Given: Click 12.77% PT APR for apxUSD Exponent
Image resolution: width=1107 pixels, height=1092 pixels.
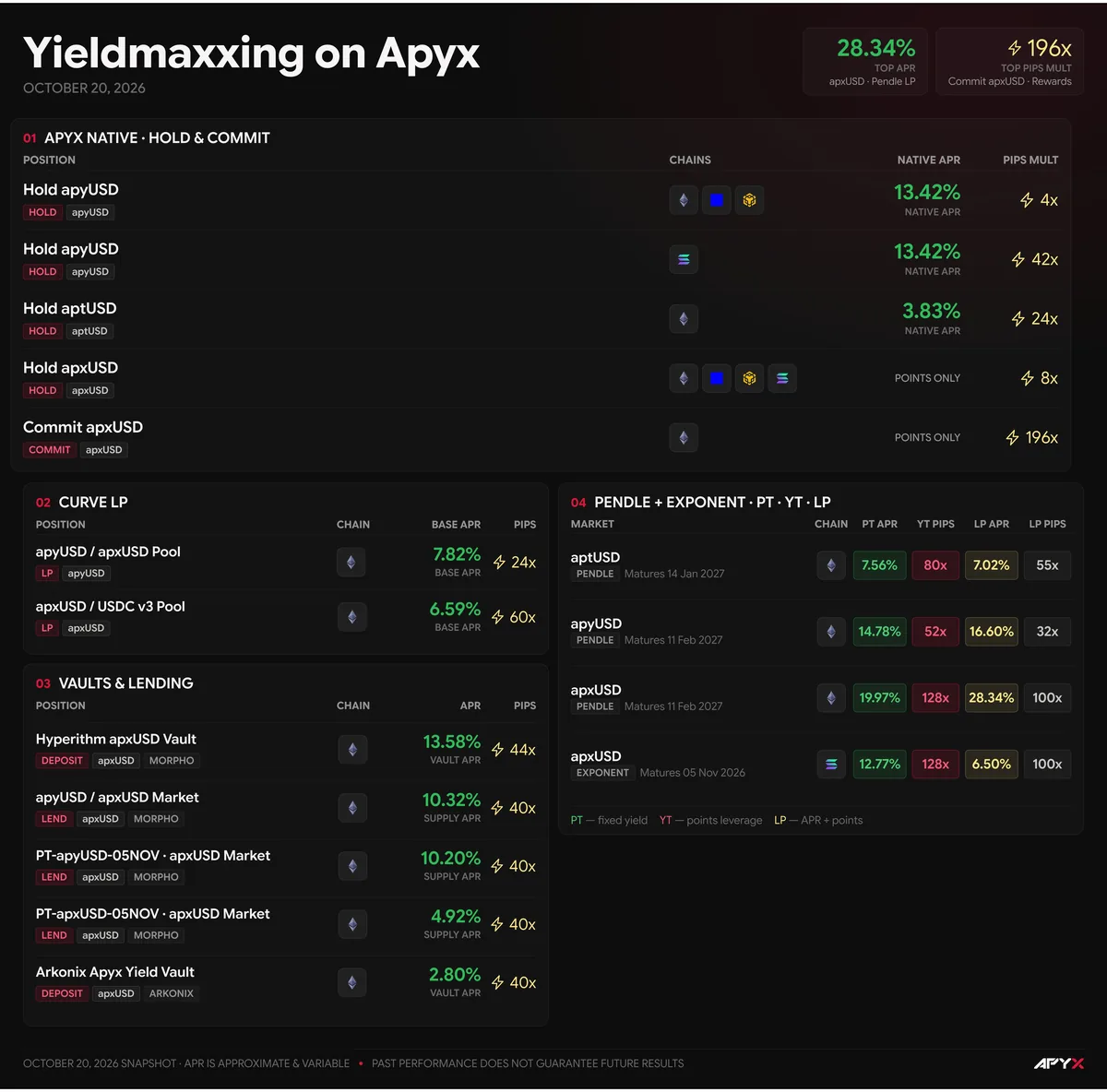Looking at the screenshot, I should [879, 765].
